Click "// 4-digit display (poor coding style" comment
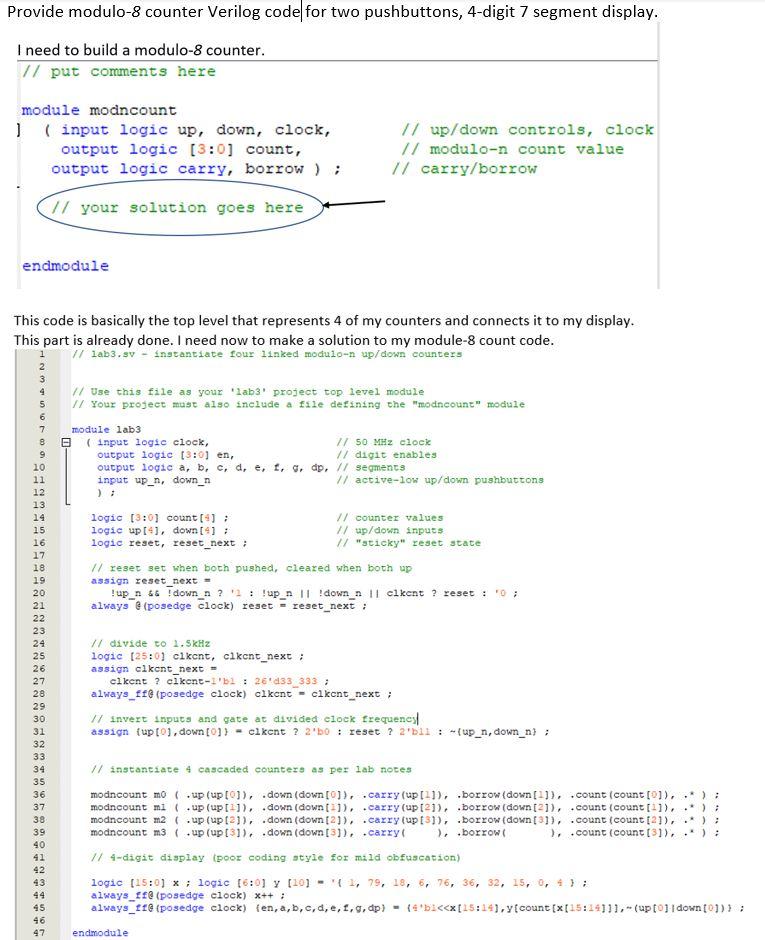The height and width of the screenshot is (940, 765). [276, 857]
